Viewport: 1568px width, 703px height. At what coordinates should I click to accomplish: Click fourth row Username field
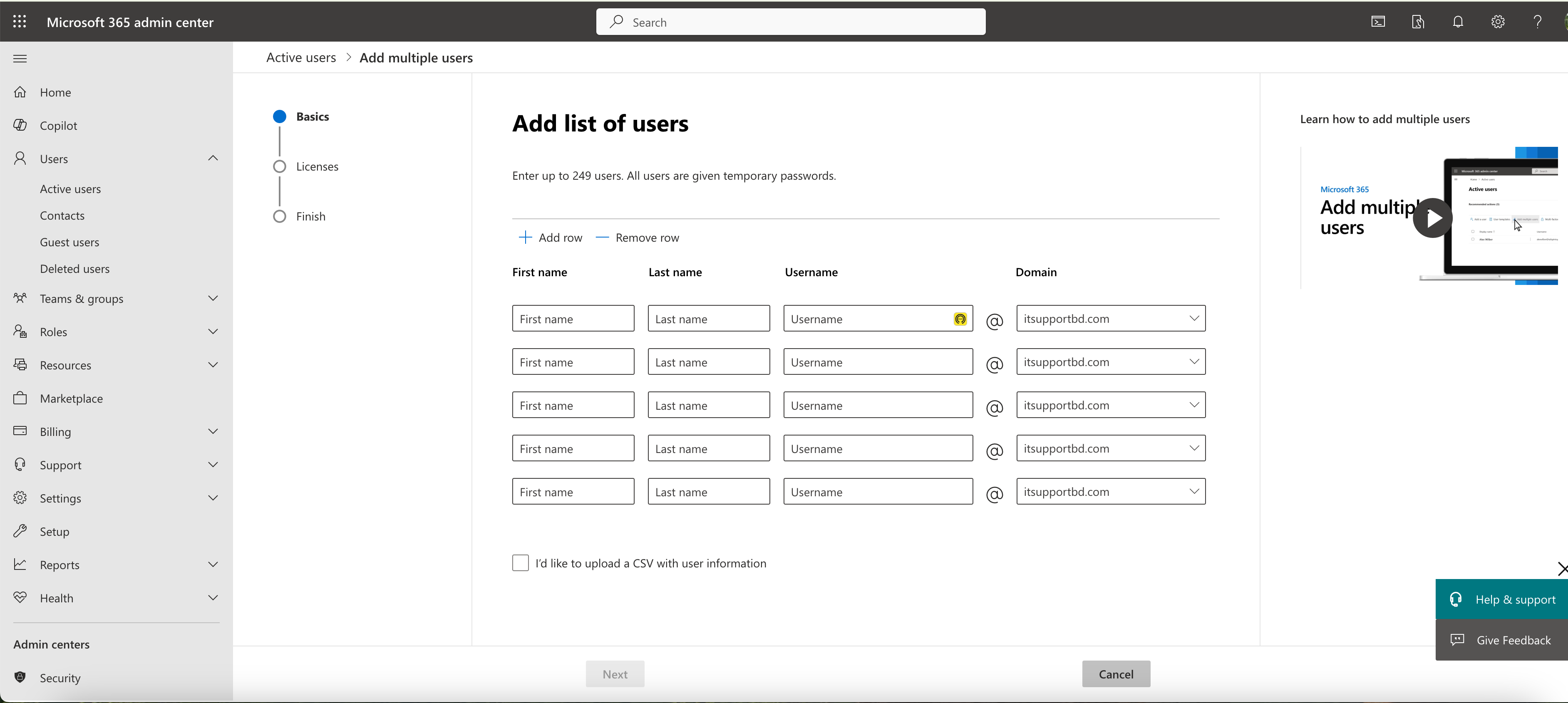(x=878, y=448)
